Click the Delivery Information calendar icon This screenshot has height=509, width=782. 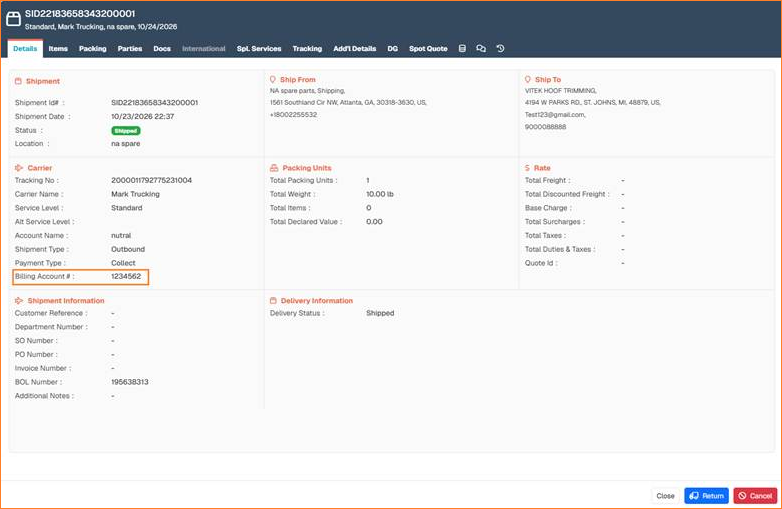point(273,301)
